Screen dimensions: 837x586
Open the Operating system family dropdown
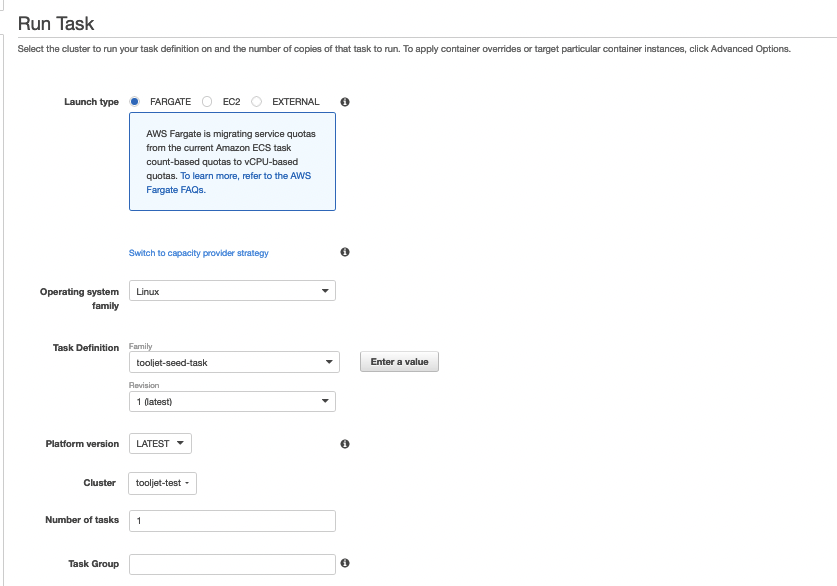pyautogui.click(x=232, y=291)
